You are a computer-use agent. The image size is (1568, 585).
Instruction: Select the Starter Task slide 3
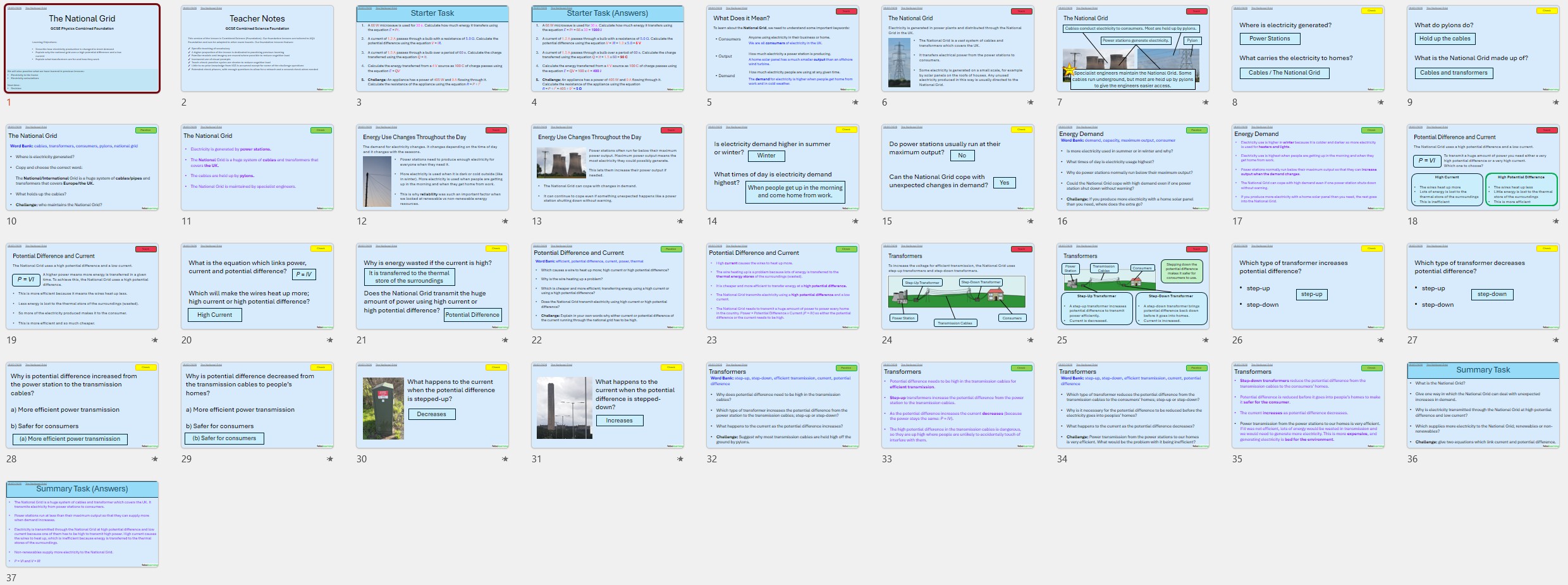tap(432, 49)
